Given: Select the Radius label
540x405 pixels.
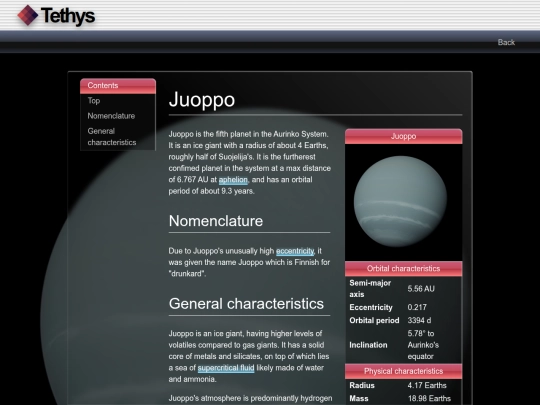Looking at the screenshot, I should tap(362, 385).
